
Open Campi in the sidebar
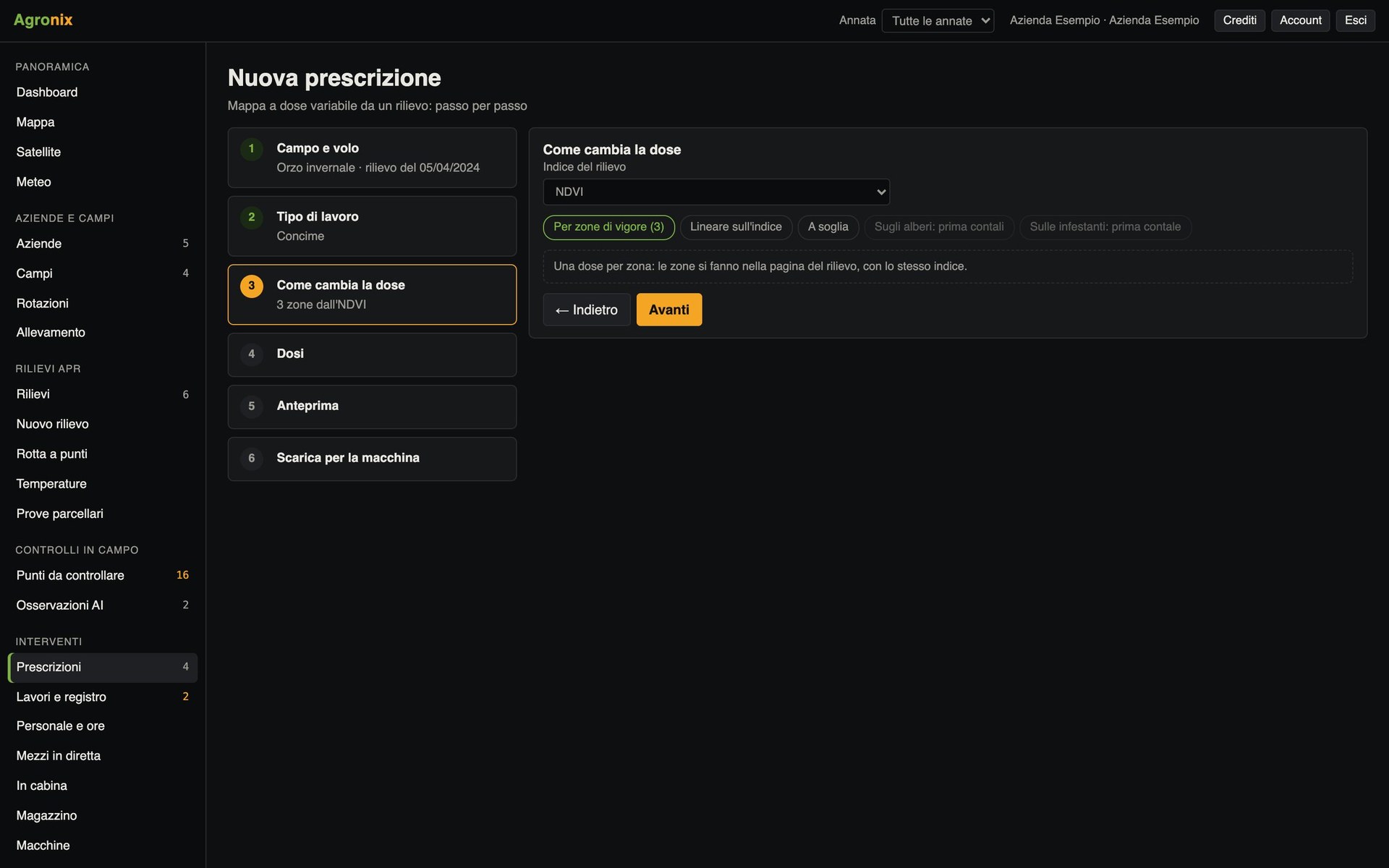point(103,273)
